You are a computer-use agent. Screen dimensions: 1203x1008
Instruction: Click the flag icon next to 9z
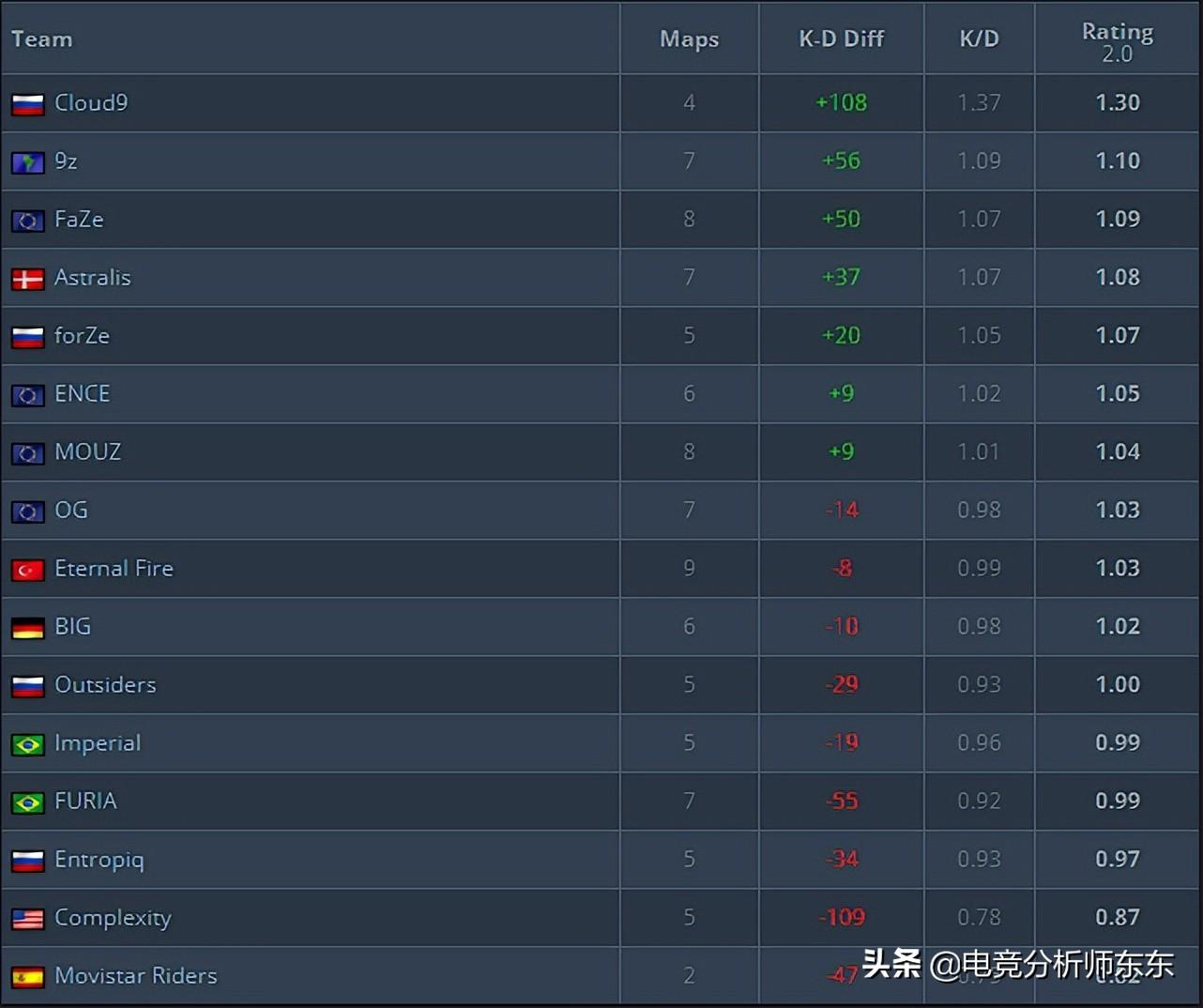[28, 162]
